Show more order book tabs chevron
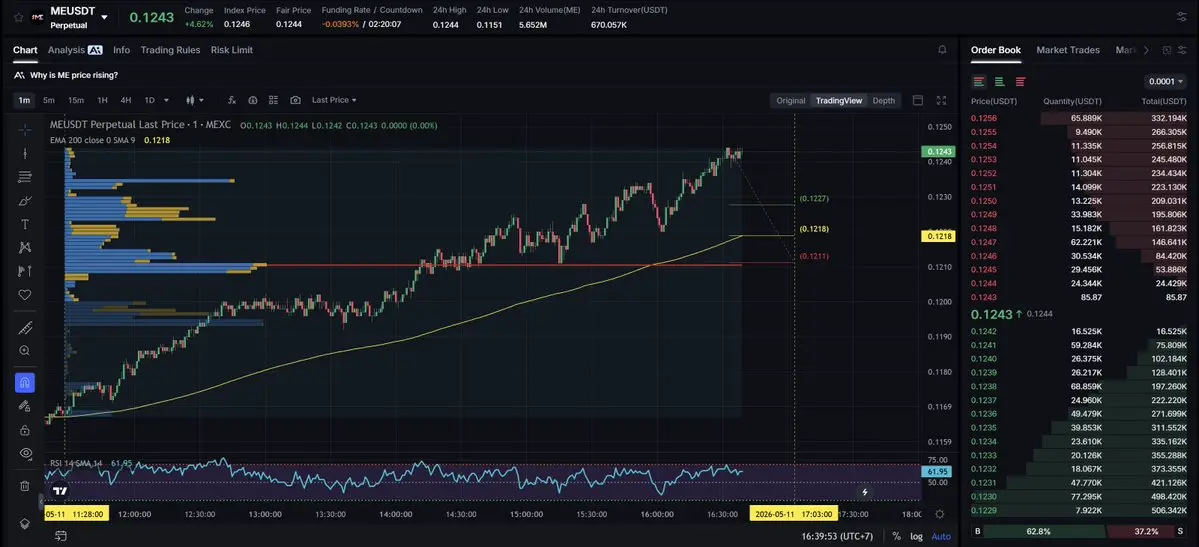 click(1145, 50)
